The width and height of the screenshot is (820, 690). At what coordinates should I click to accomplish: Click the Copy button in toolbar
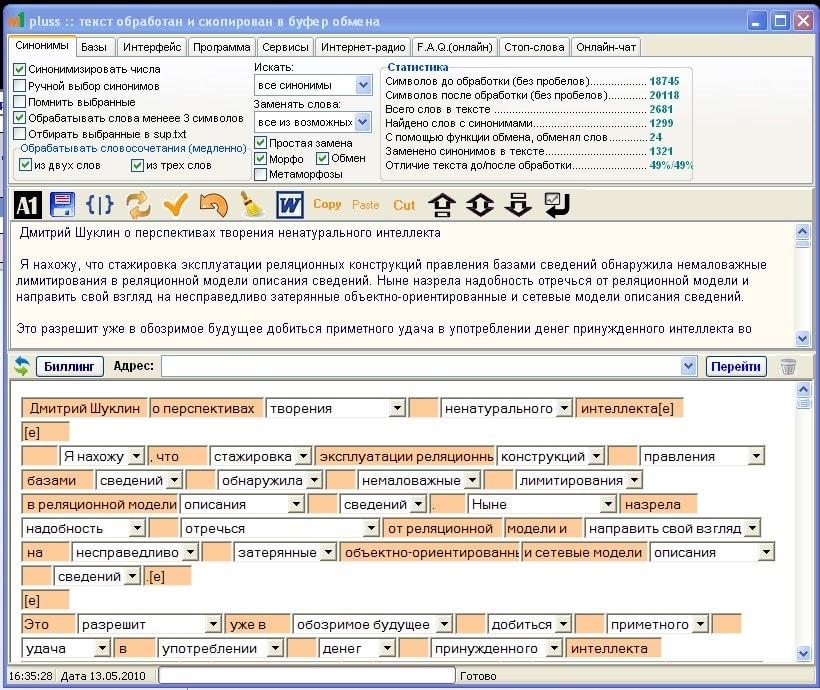pyautogui.click(x=327, y=205)
